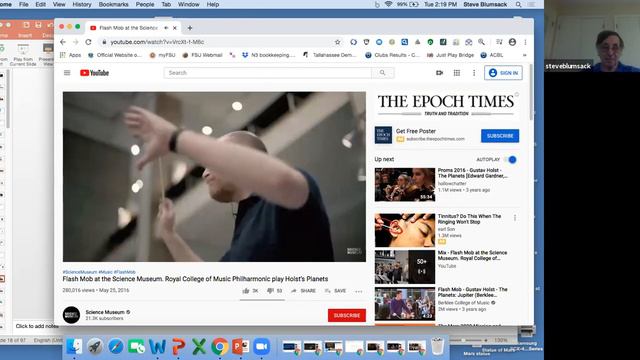The width and height of the screenshot is (640, 360).
Task: Open the myFSU bookmark
Action: click(162, 55)
